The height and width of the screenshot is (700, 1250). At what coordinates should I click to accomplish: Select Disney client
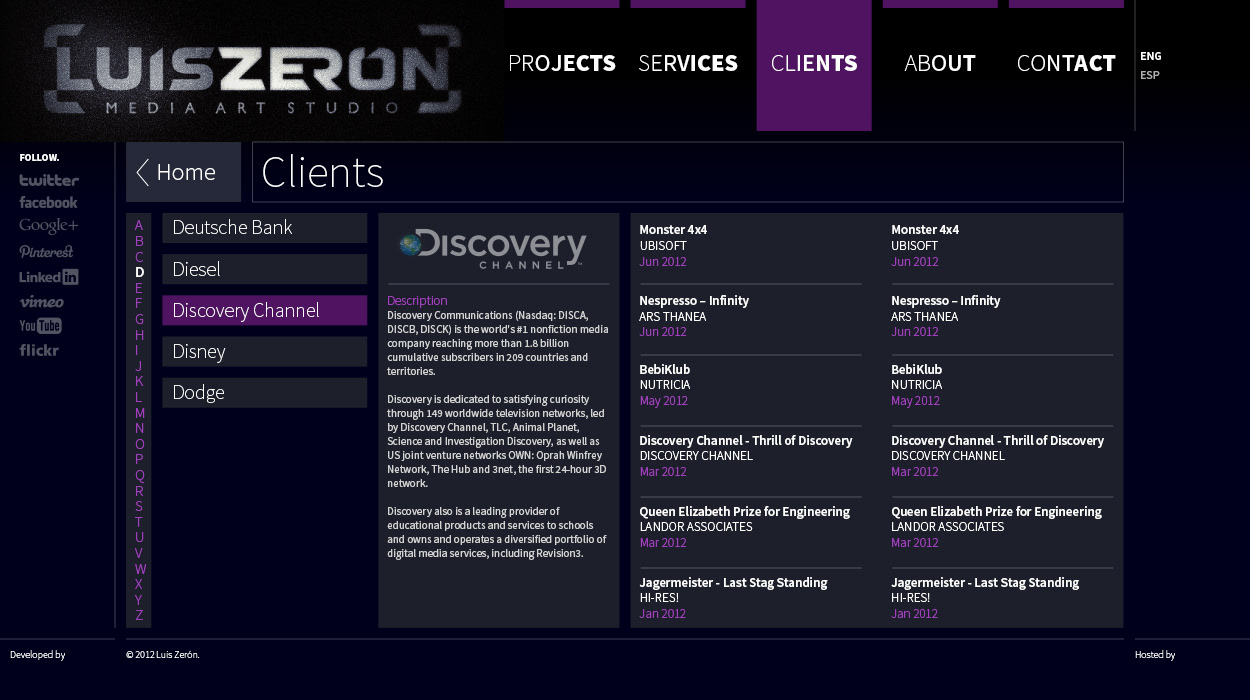coord(265,352)
